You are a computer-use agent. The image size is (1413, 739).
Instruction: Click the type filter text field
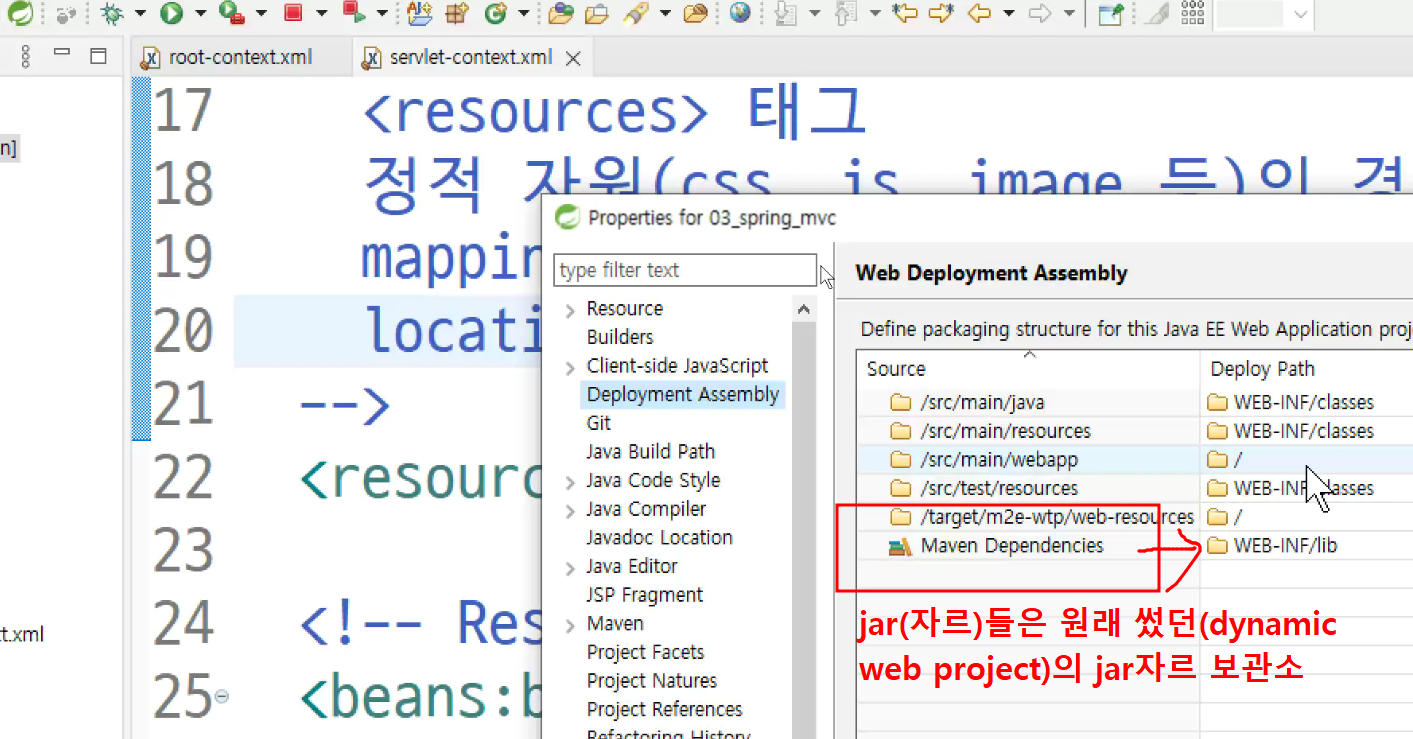point(685,270)
